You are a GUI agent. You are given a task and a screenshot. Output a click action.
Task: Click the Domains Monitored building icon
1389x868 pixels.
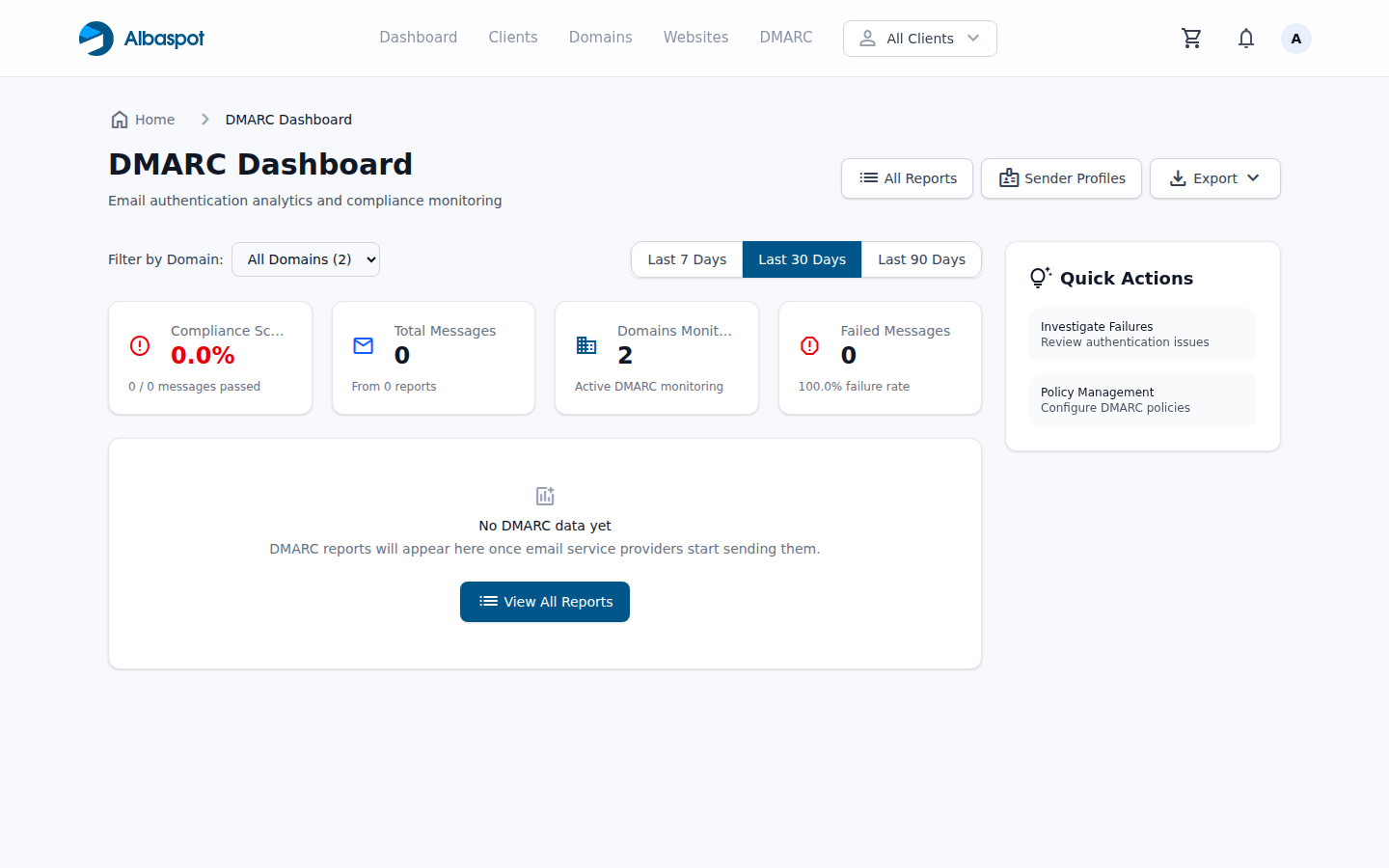(586, 345)
